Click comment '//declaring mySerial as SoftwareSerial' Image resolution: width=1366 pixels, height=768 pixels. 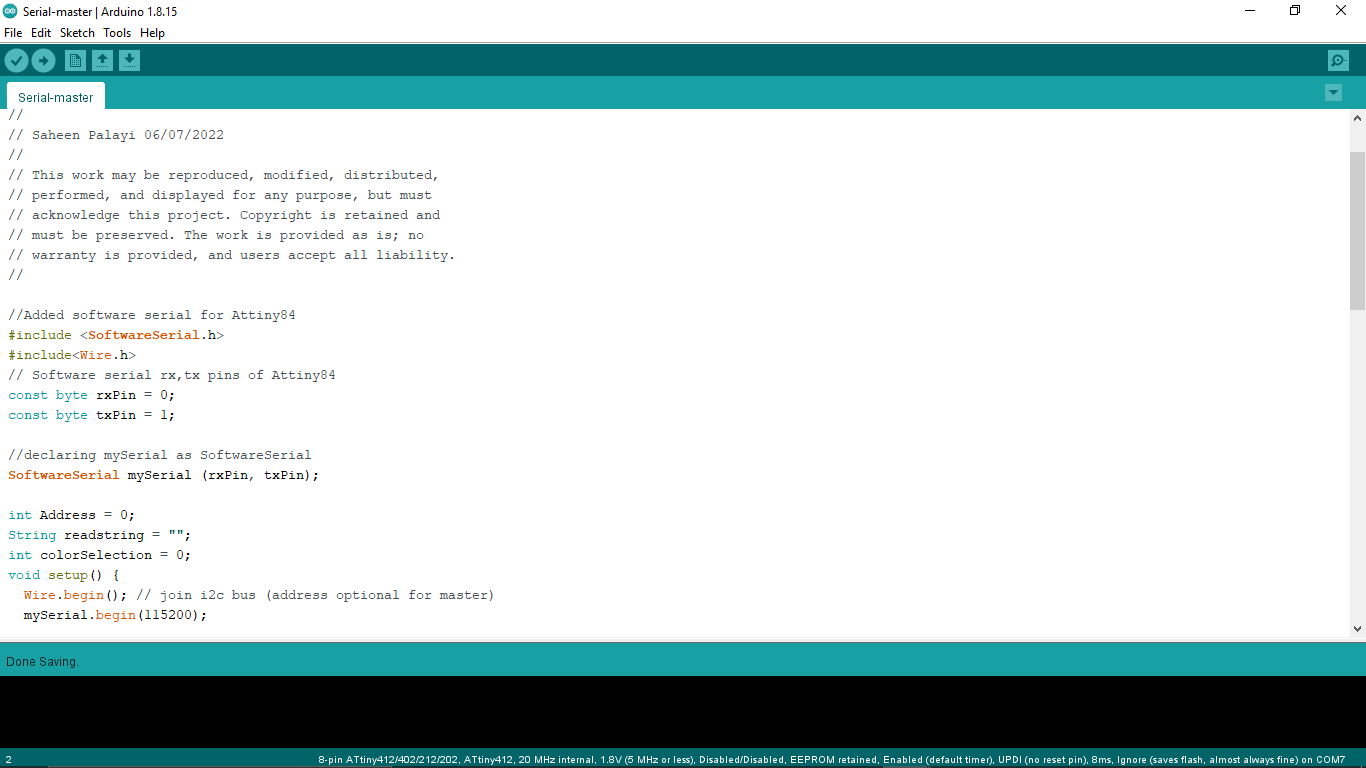point(160,455)
